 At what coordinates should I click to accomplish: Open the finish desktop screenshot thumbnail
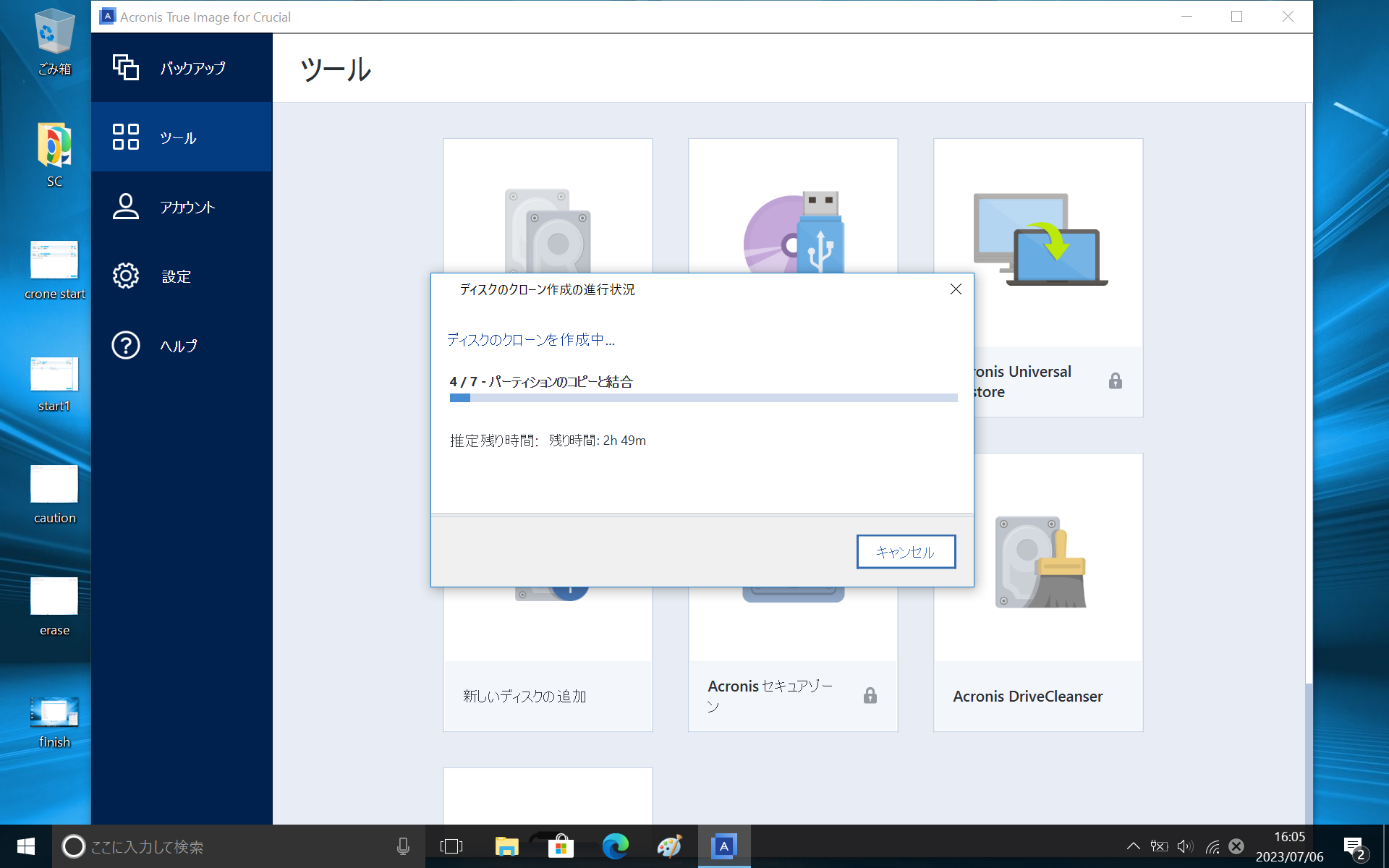54,712
